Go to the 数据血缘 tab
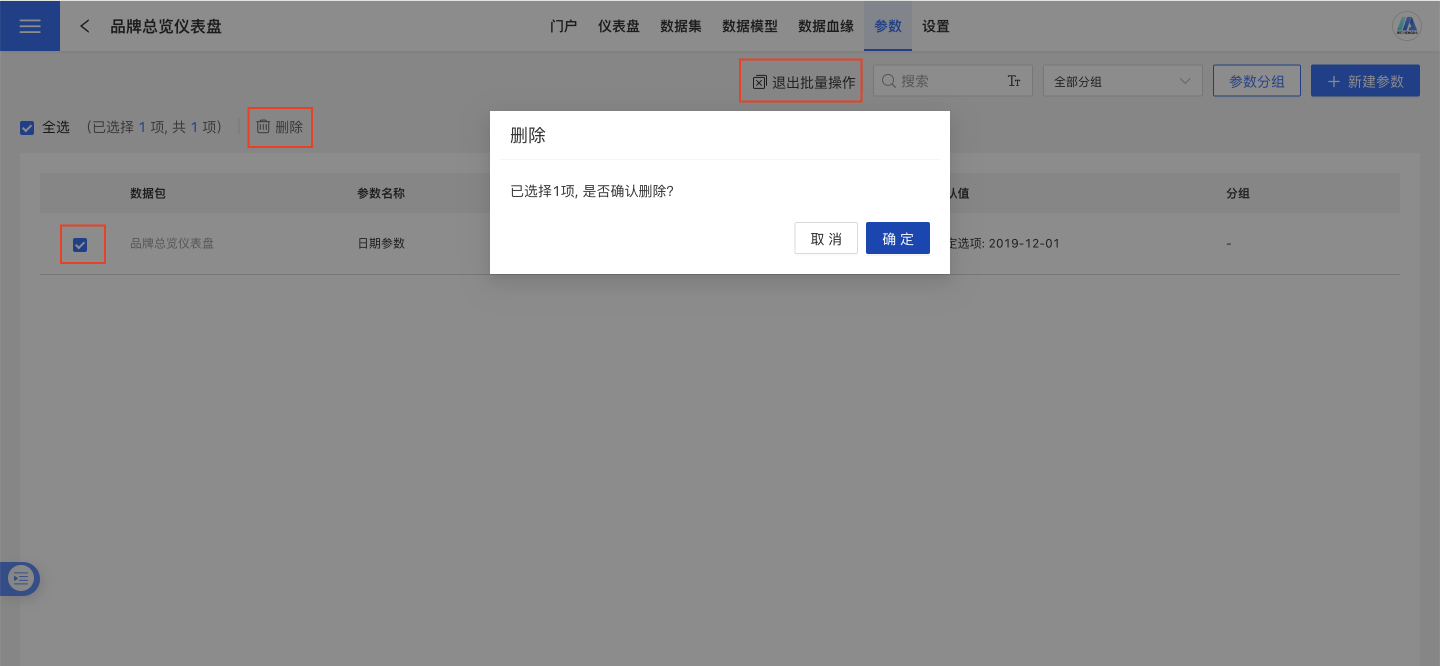Screen dimensions: 1440x666 point(825,26)
